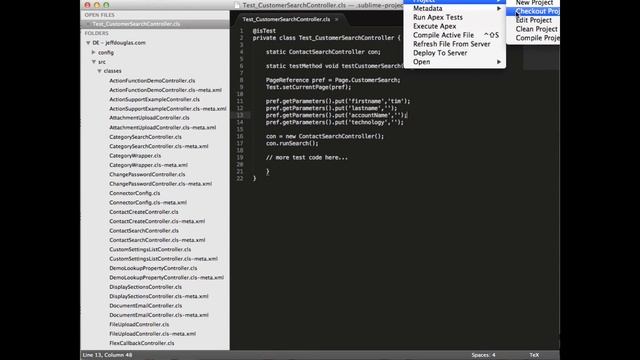This screenshot has height=360, width=640.
Task: Open CategorySearchController.cls
Action: coord(145,137)
